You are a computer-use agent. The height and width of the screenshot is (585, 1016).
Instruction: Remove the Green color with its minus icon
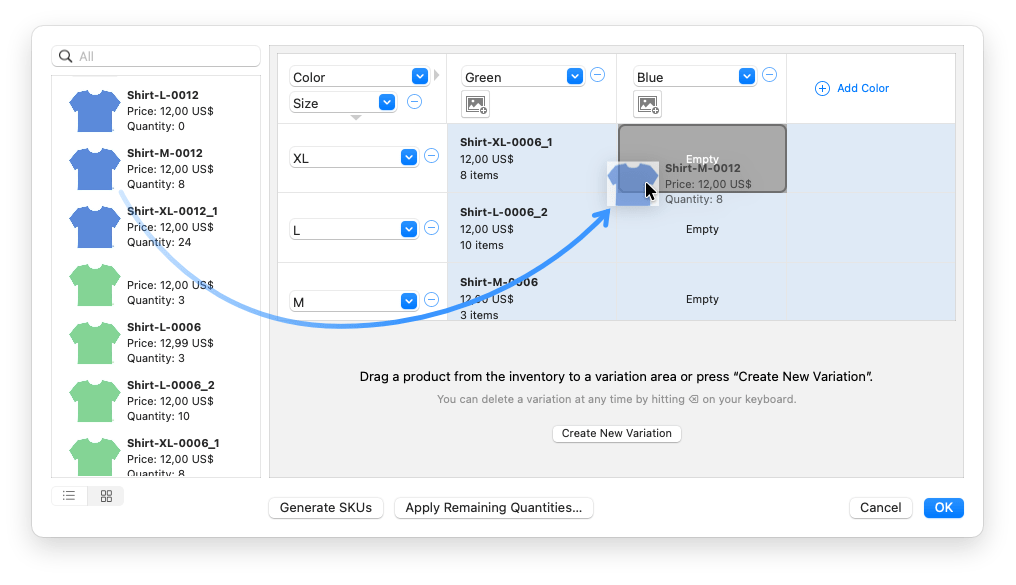click(596, 75)
